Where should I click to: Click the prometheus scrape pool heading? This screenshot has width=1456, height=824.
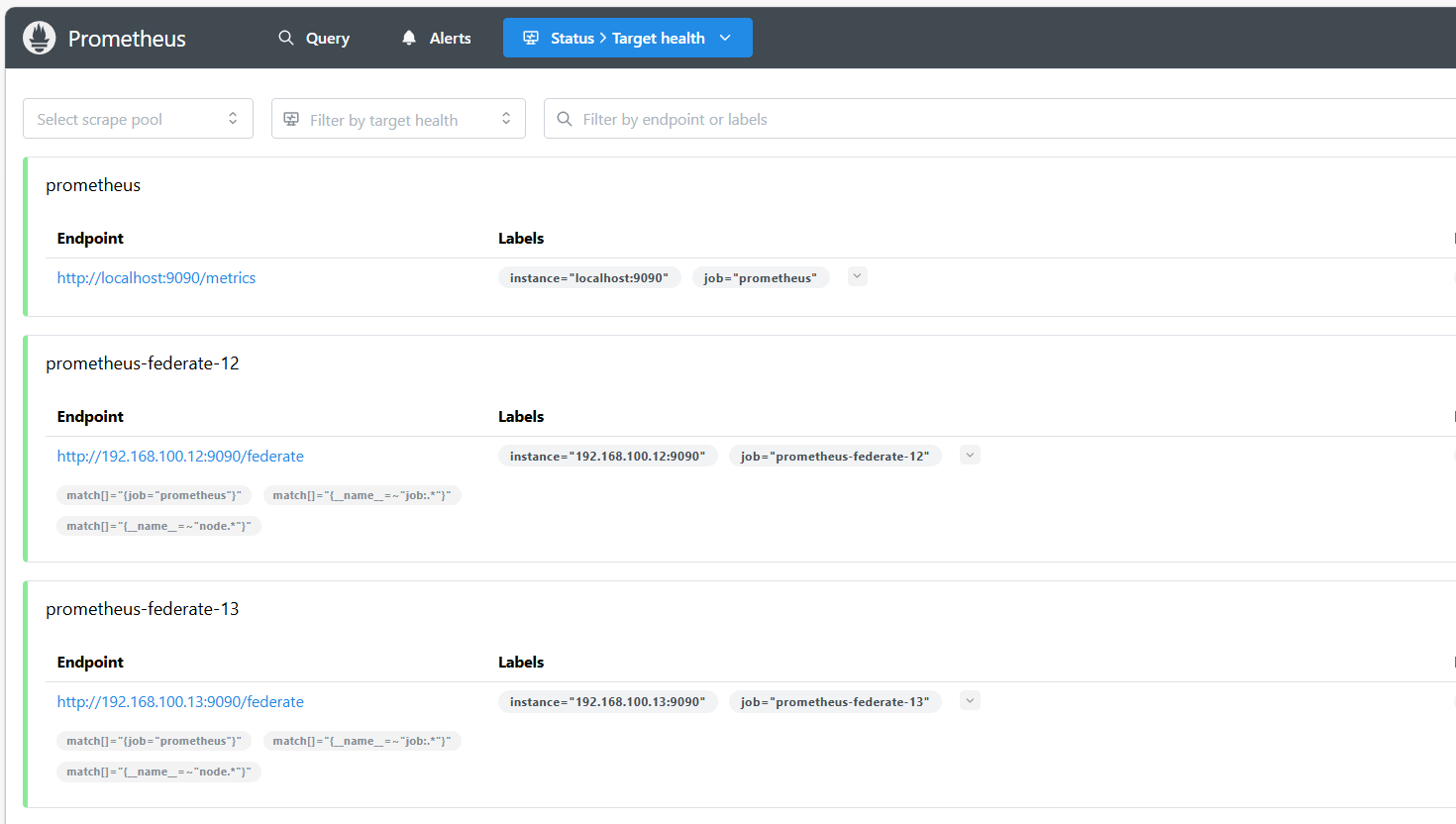[x=93, y=185]
